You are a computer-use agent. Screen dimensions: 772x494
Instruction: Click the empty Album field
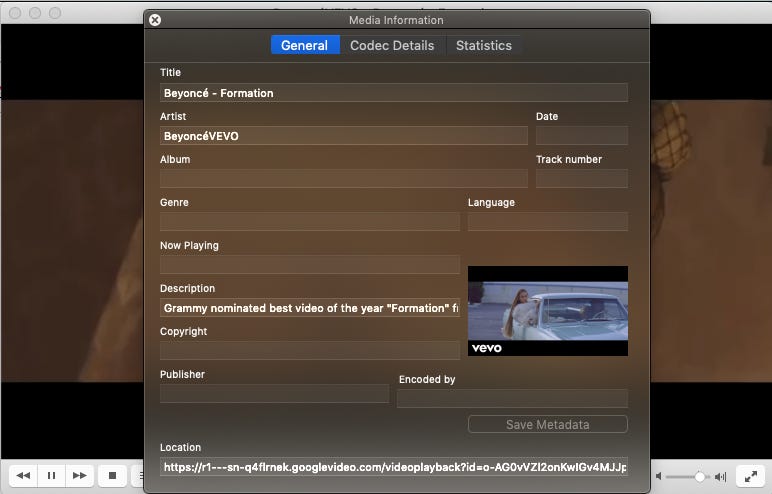pos(344,179)
